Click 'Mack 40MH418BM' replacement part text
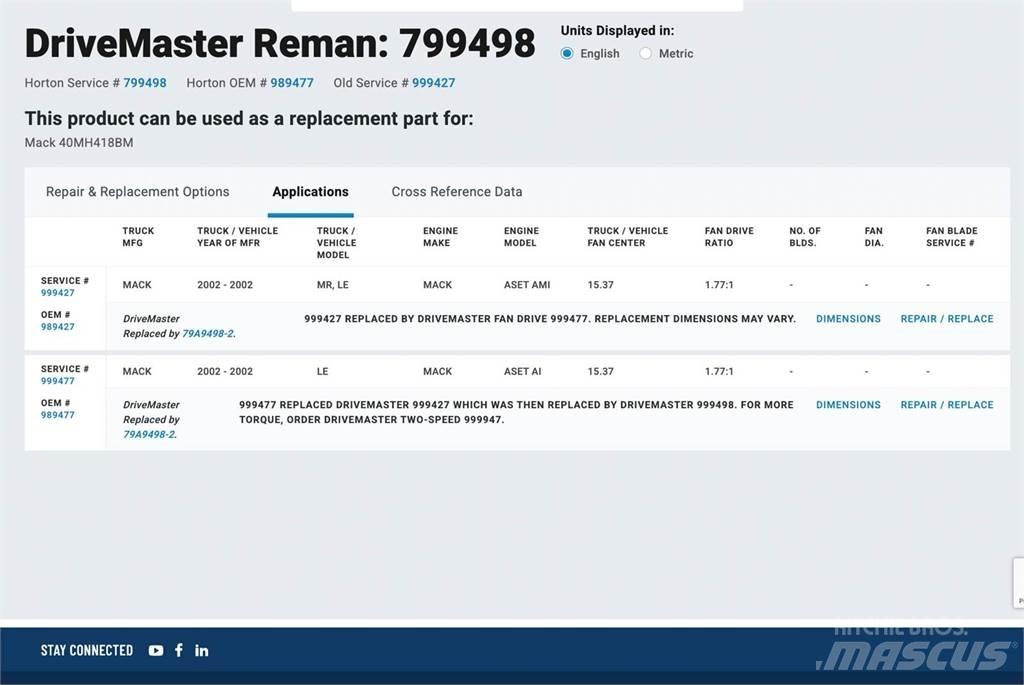This screenshot has height=685, width=1024. (79, 143)
